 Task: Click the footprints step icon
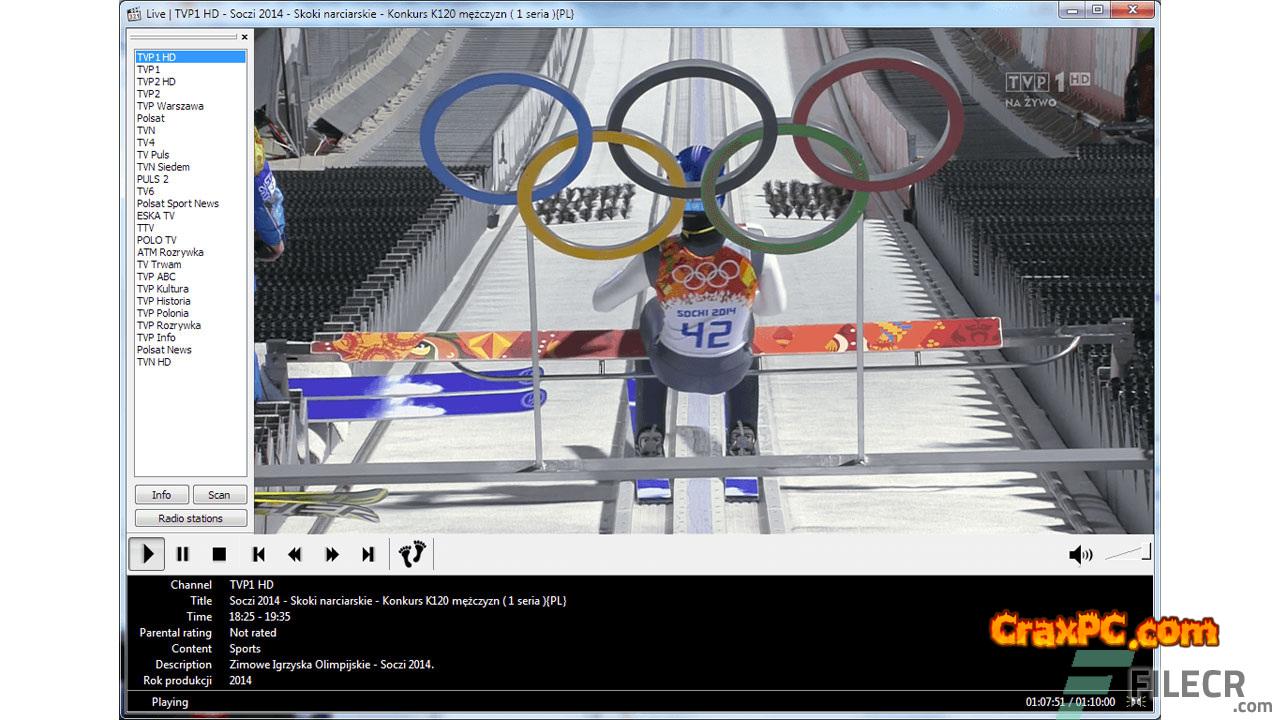(x=412, y=554)
